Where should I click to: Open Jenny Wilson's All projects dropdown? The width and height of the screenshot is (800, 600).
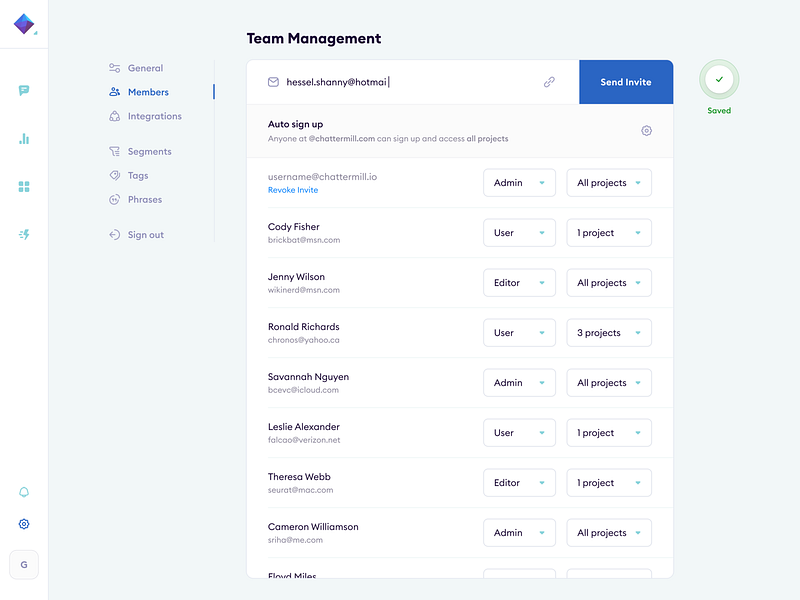(x=609, y=283)
